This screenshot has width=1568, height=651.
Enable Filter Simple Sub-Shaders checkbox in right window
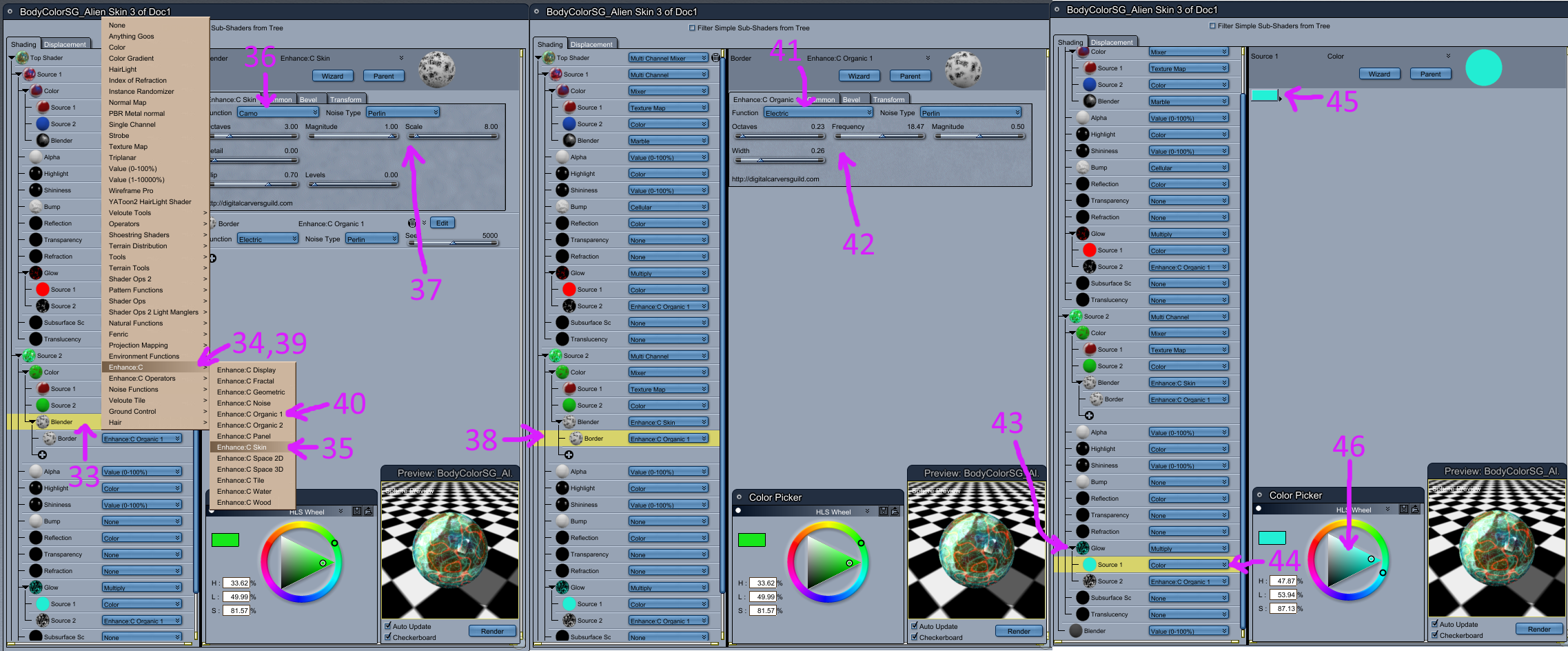(x=1212, y=26)
